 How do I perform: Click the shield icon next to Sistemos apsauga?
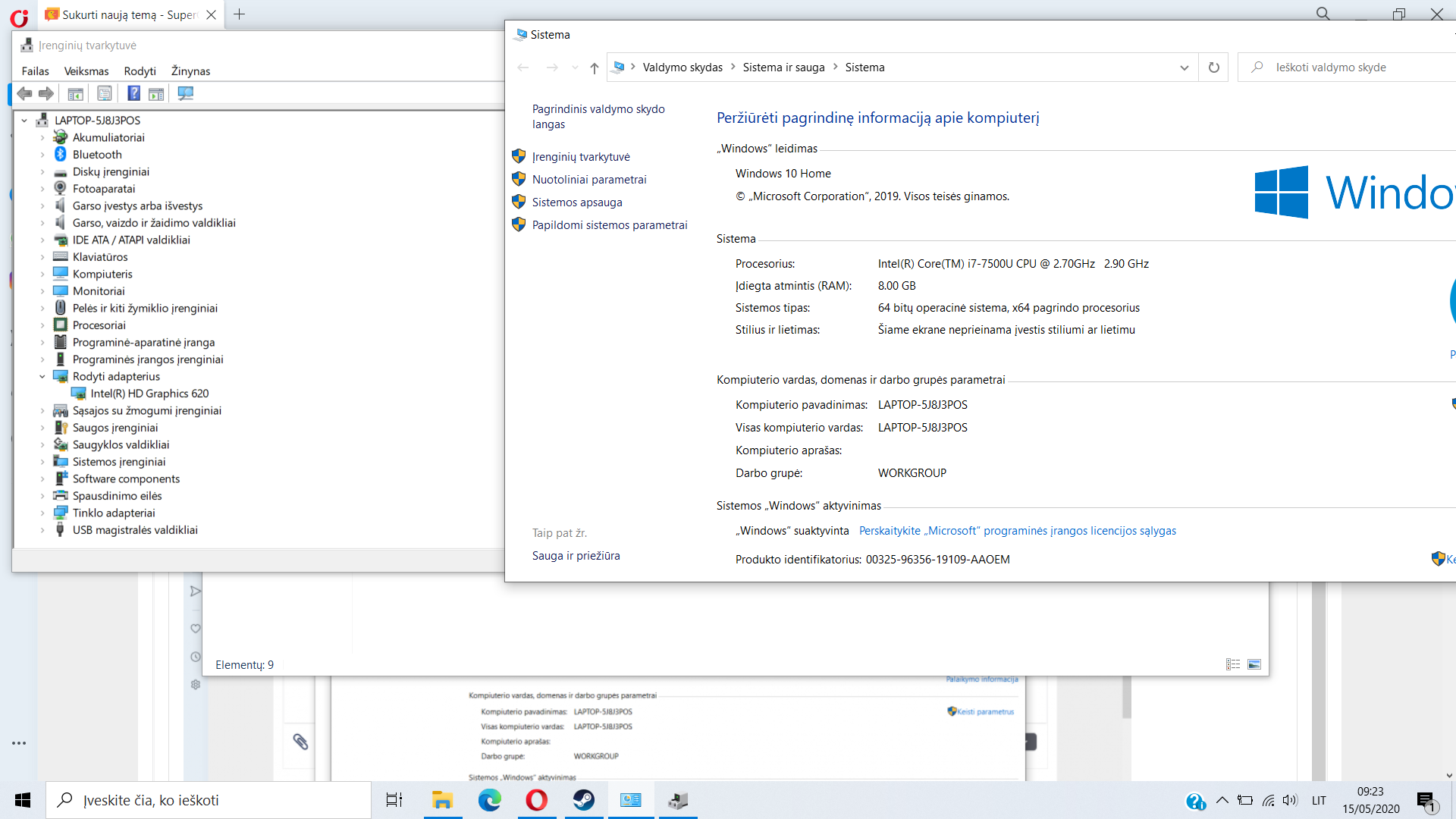pos(519,202)
